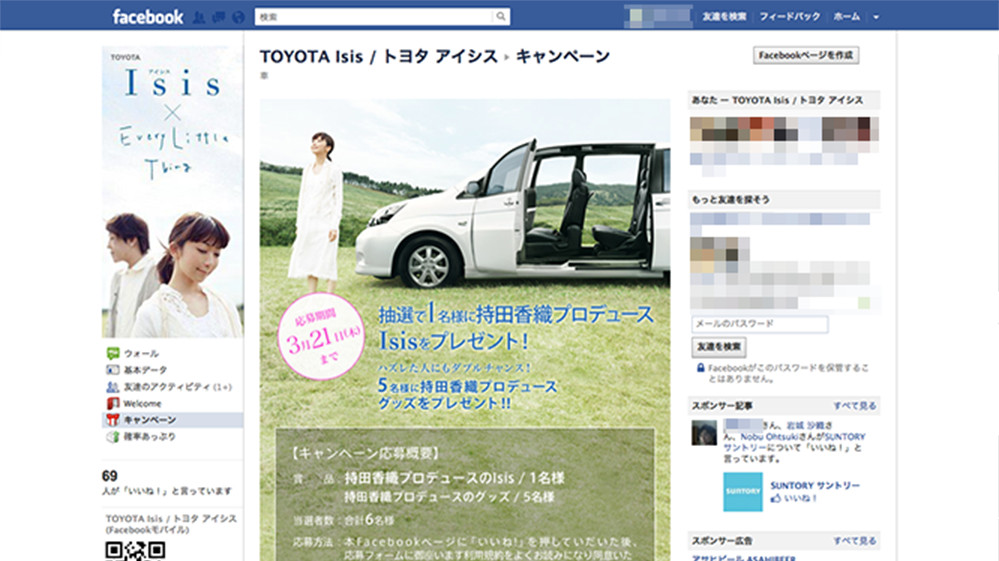Image resolution: width=999 pixels, height=561 pixels.
Task: Click the search magnifier button
Action: (501, 17)
